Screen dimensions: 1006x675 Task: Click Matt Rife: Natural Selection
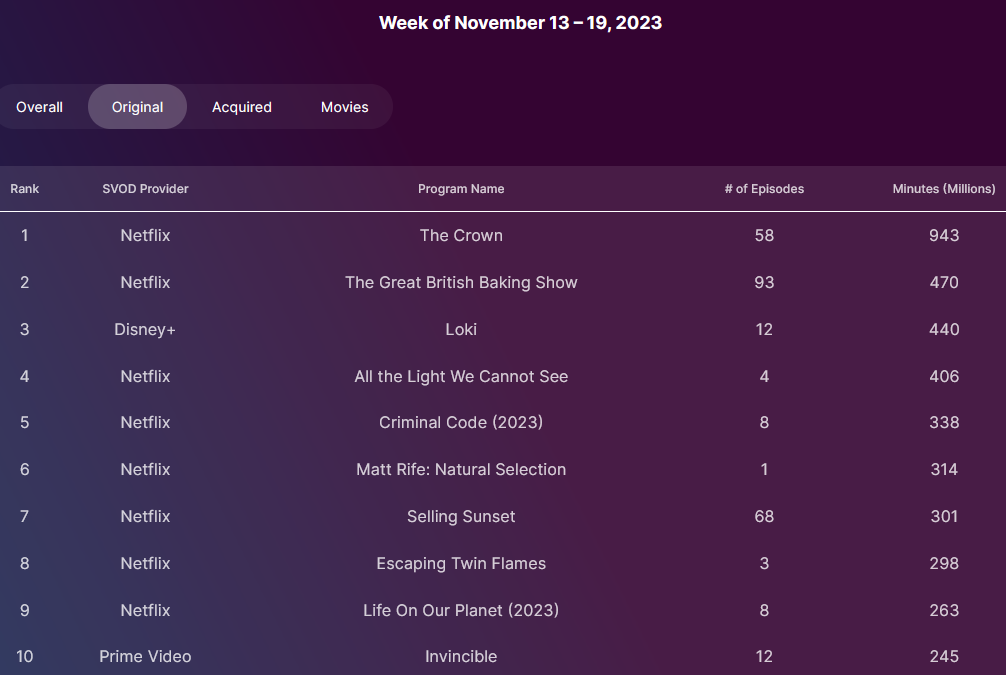(461, 470)
